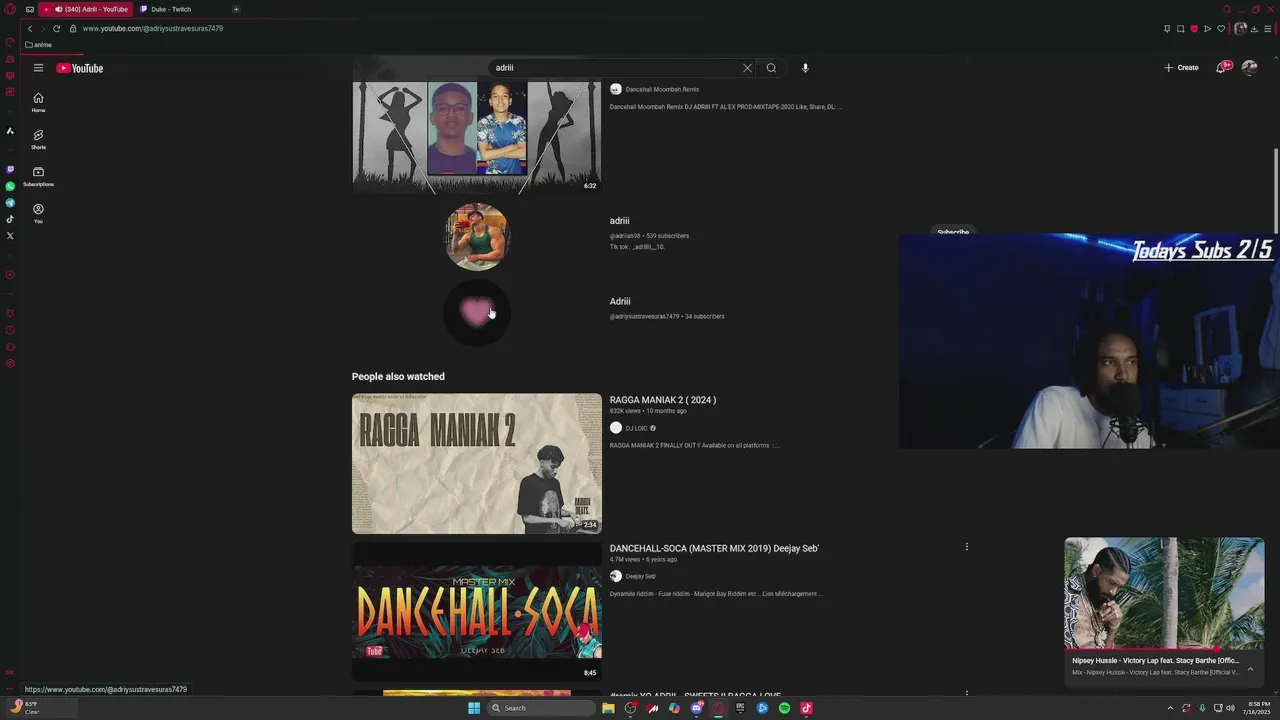Open the anime bookmarks folder
This screenshot has height=720, width=1280.
coord(38,45)
